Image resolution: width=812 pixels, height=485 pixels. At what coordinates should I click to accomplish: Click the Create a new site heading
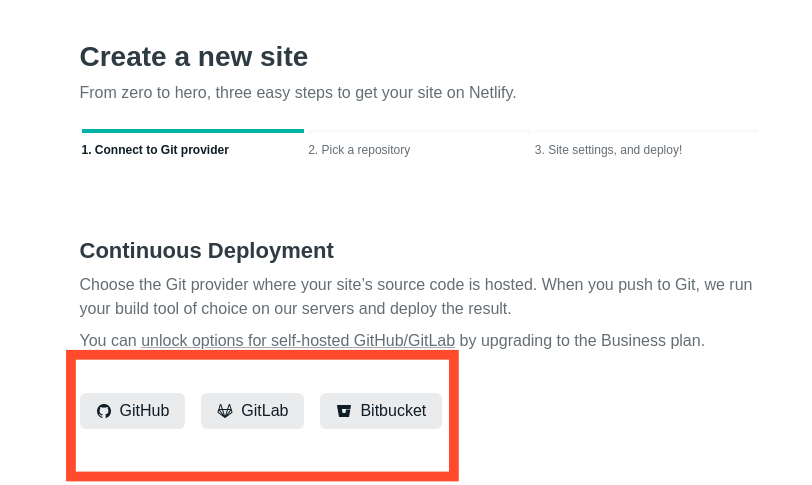coord(194,57)
